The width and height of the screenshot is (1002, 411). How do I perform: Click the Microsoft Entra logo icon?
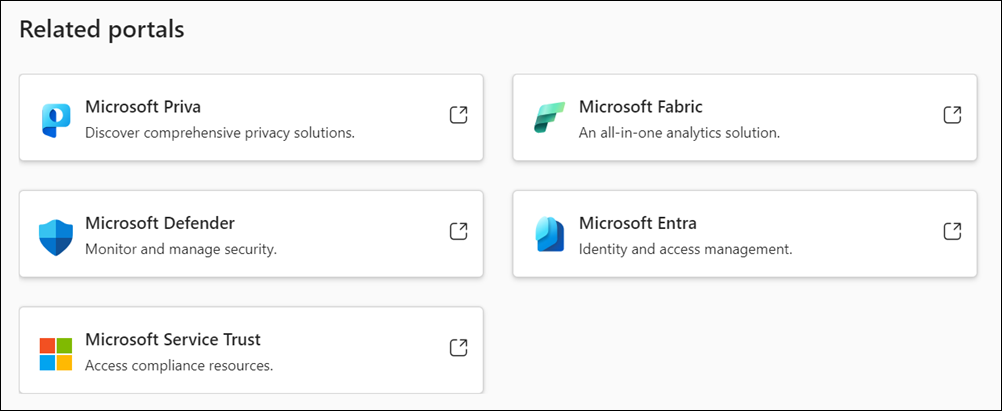[x=550, y=234]
